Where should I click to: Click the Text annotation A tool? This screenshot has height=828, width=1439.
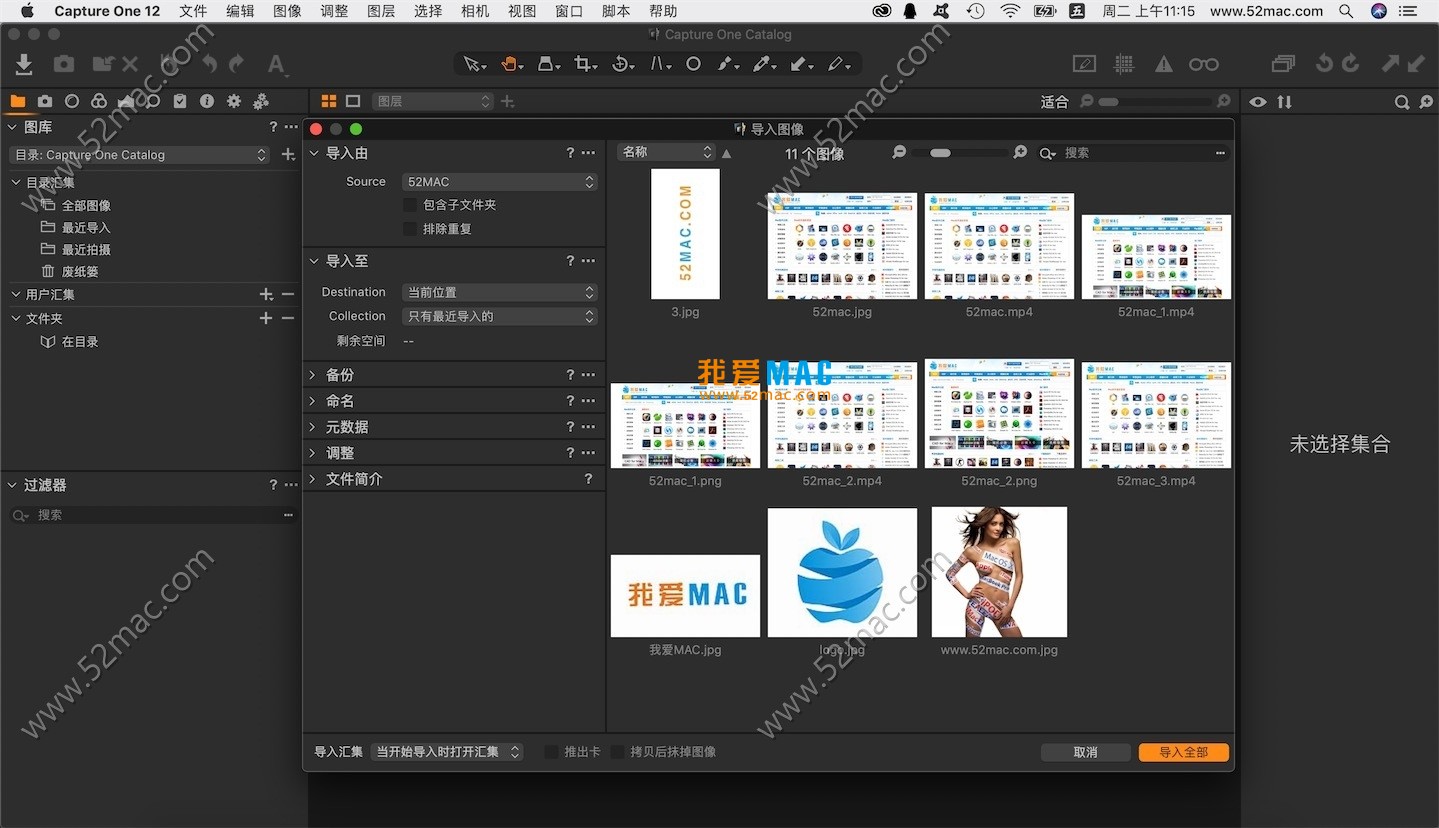click(x=277, y=64)
